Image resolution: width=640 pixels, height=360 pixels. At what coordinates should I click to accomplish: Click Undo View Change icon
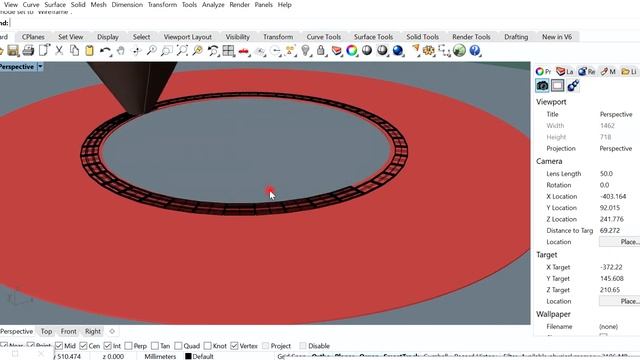pyautogui.click(x=213, y=51)
